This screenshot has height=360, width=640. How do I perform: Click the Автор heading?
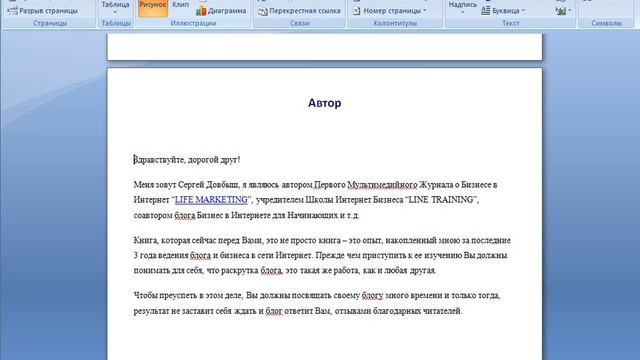(324, 103)
